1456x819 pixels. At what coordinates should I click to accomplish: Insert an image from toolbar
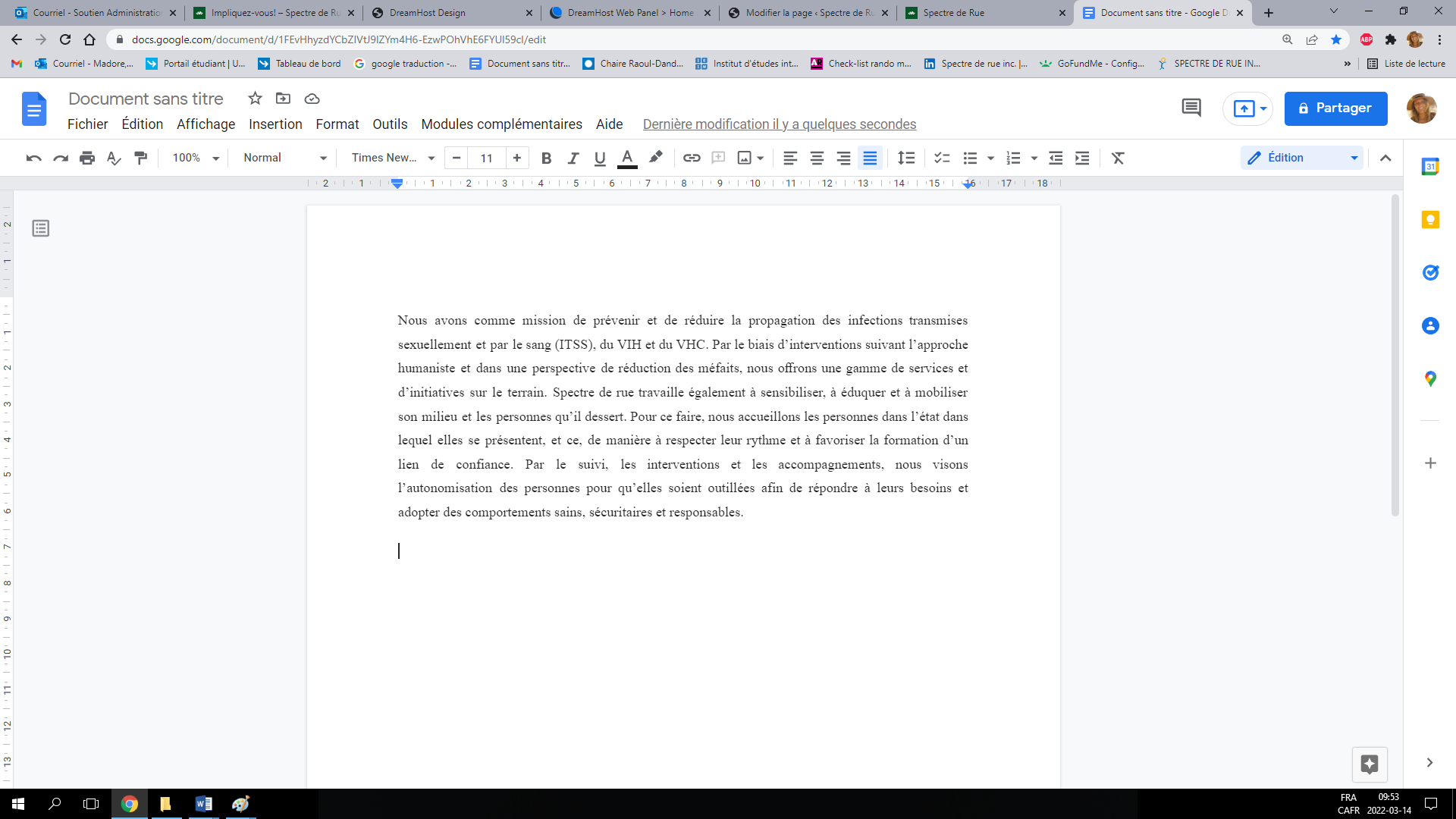(x=745, y=158)
